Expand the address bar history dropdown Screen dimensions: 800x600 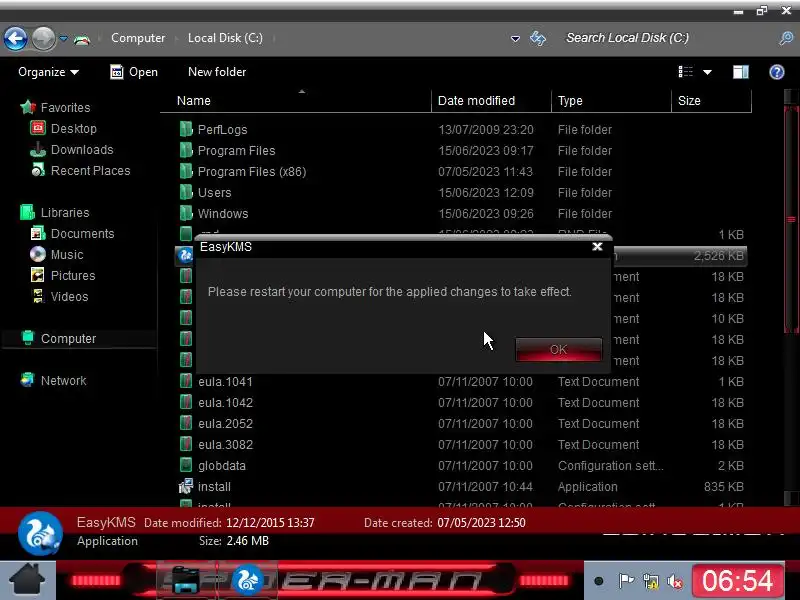515,38
